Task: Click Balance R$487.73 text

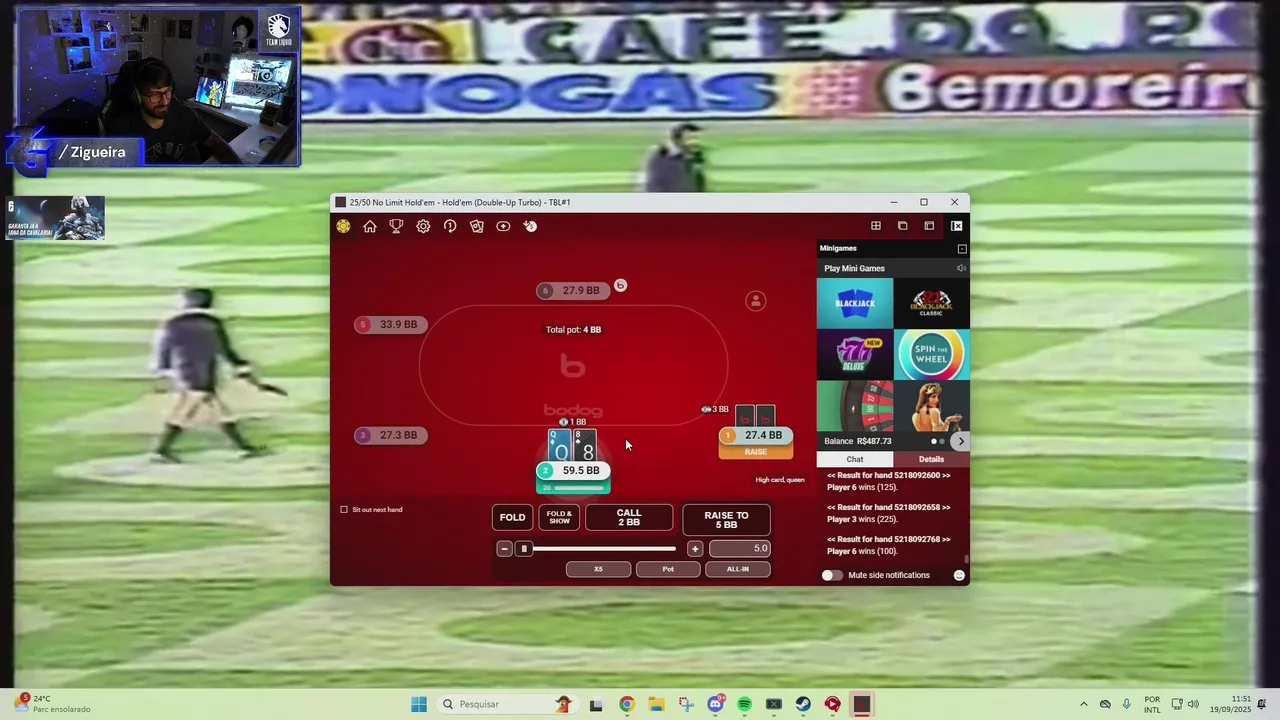Action: pos(858,441)
